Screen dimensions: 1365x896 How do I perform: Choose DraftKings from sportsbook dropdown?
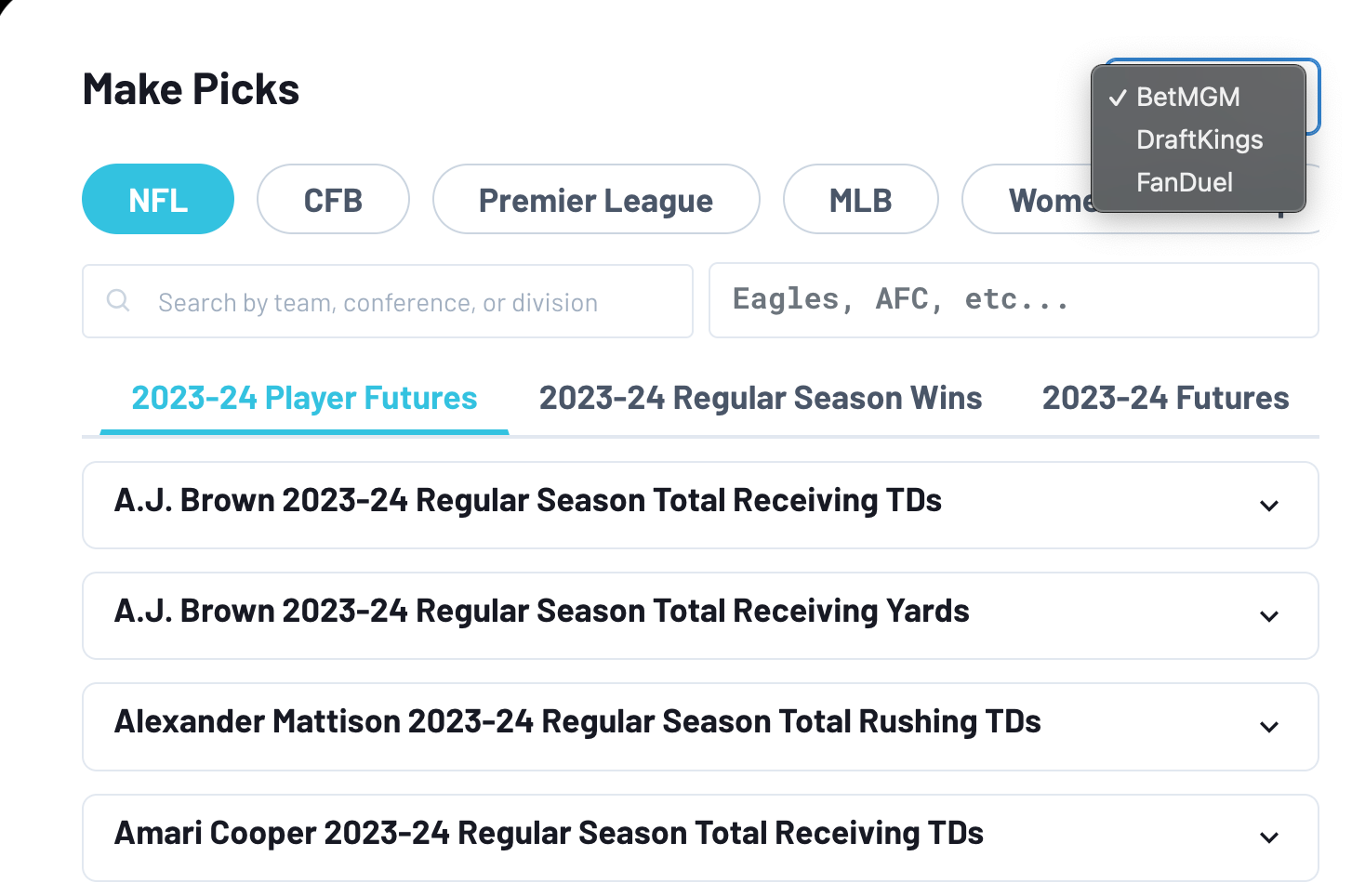pos(1199,139)
